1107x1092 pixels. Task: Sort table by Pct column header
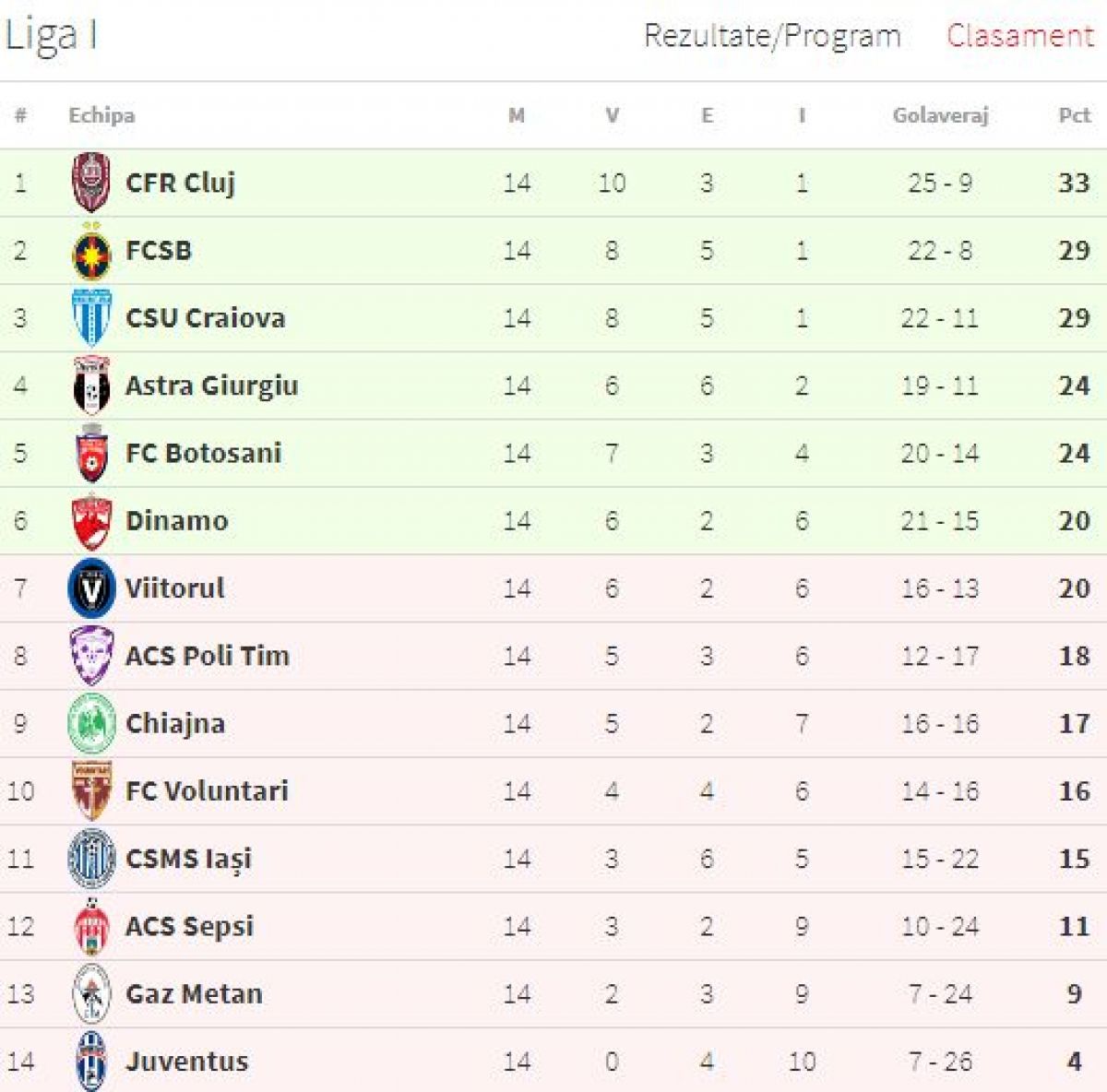coord(1074,115)
